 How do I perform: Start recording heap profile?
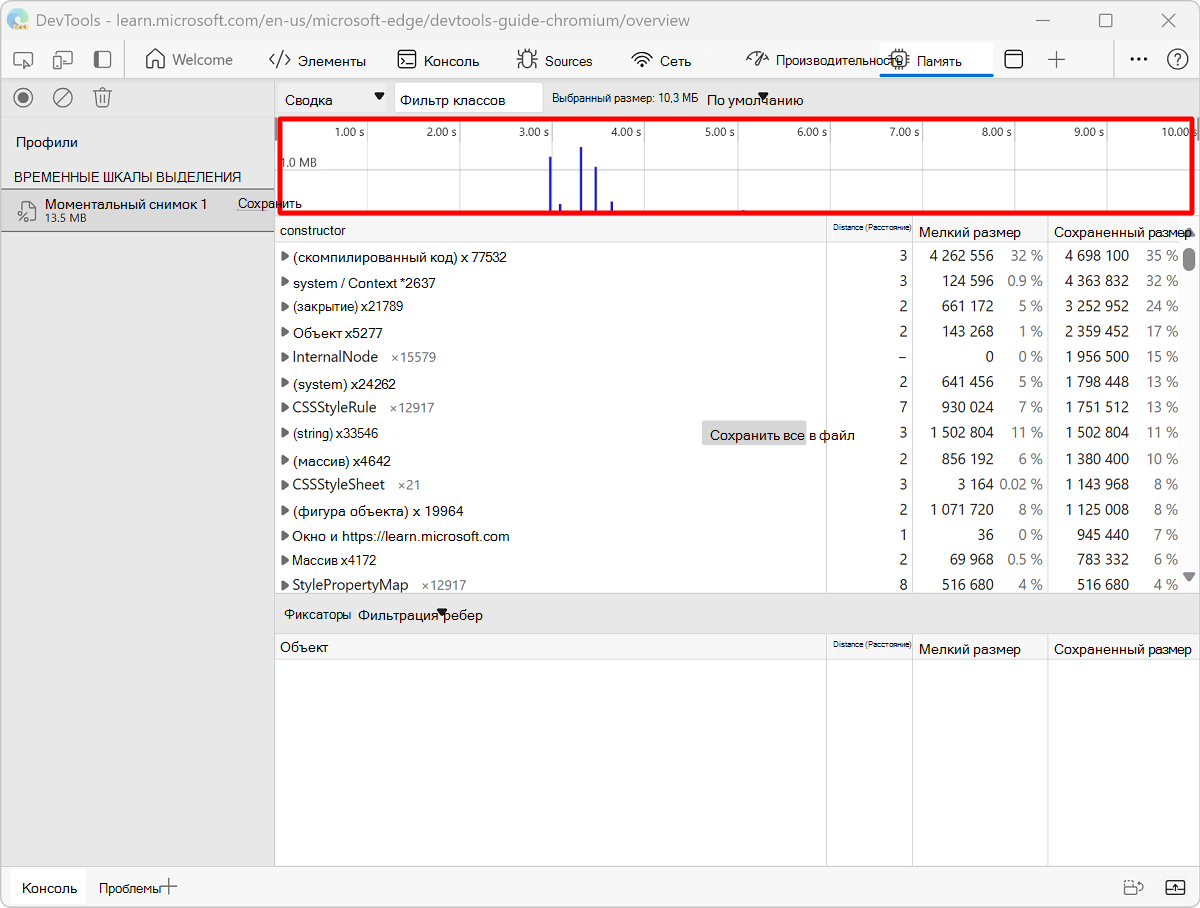(24, 97)
